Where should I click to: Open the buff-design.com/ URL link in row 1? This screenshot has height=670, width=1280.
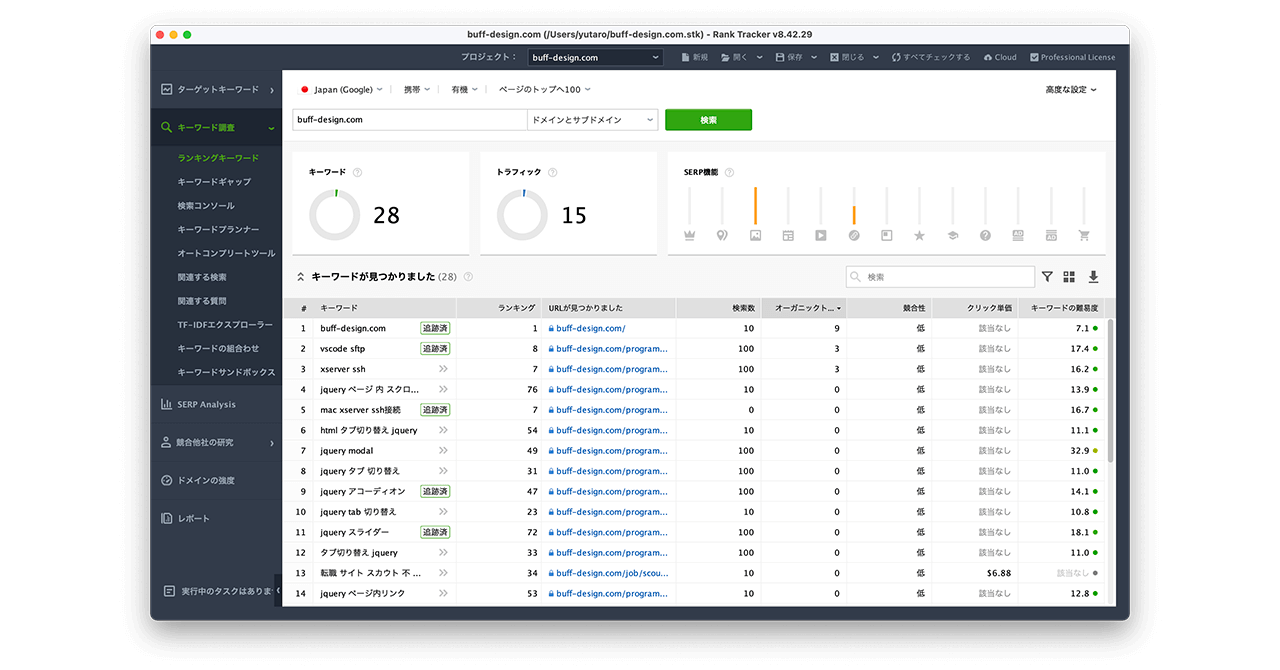pyautogui.click(x=590, y=328)
